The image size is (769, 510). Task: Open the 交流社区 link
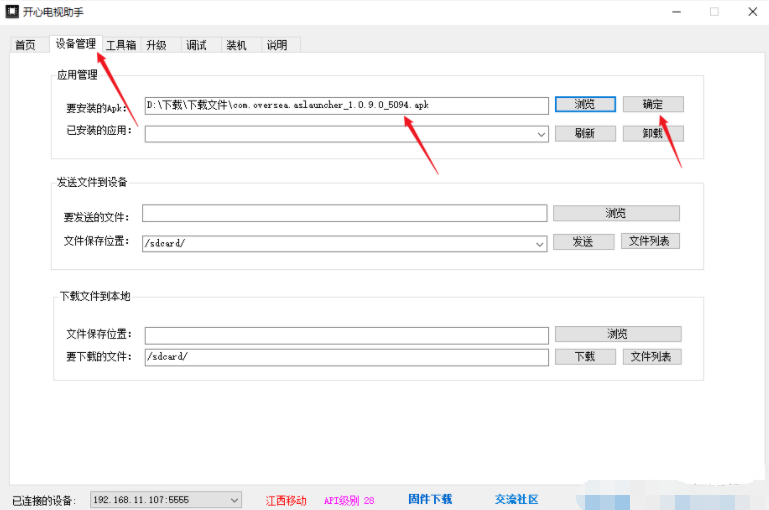516,499
